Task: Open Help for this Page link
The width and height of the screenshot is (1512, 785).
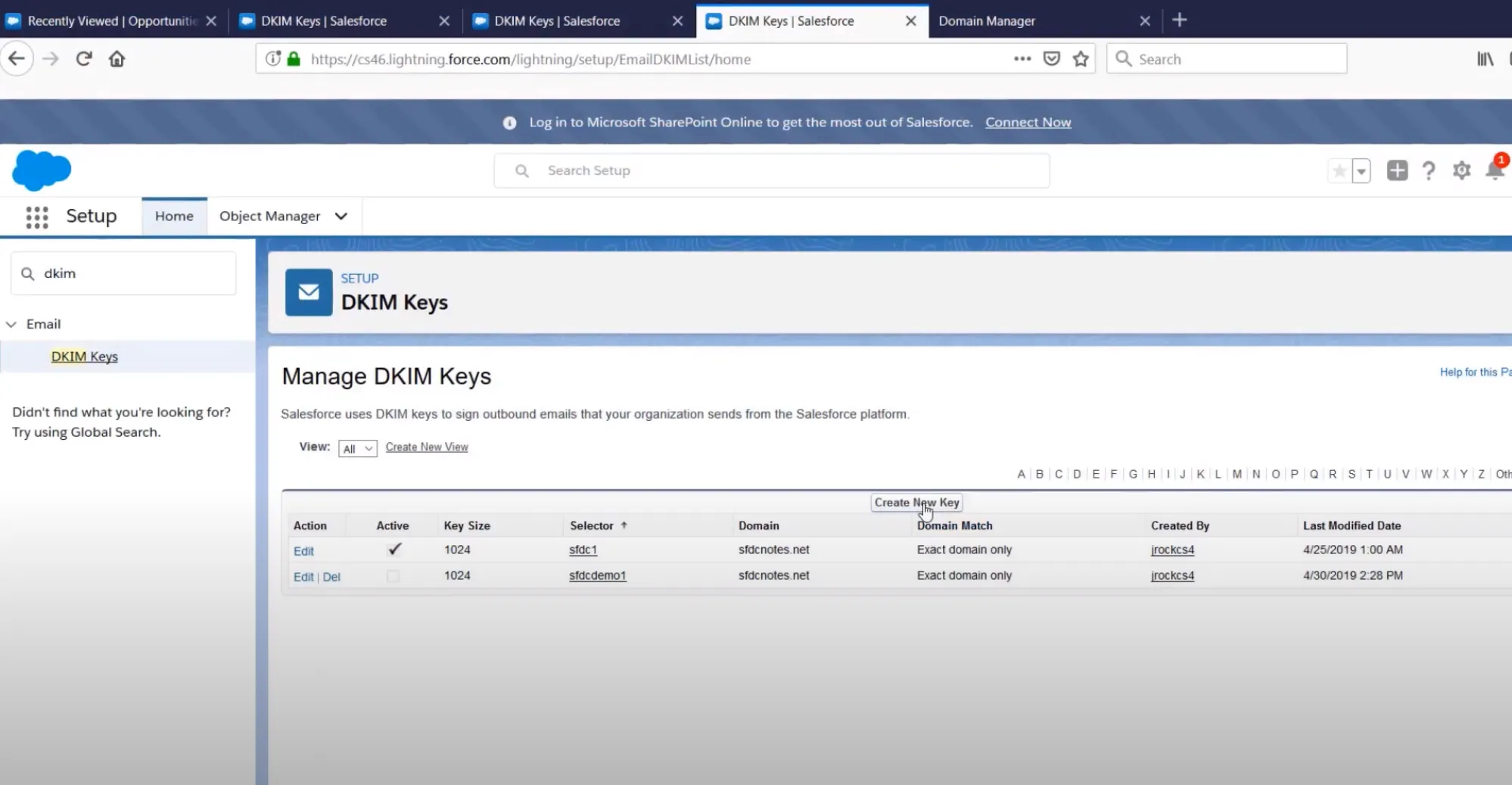Action: click(1475, 372)
